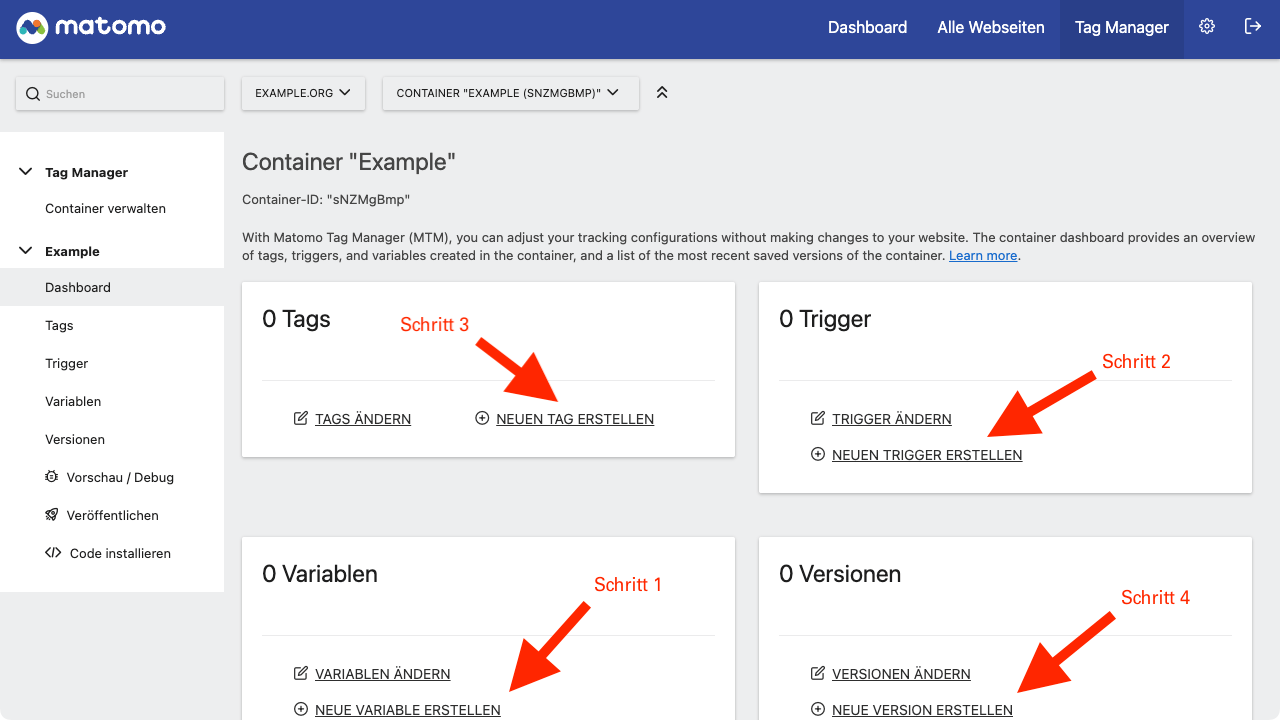Click plus icon beside Neuen Tag erstellen
The width and height of the screenshot is (1280, 720).
click(482, 418)
